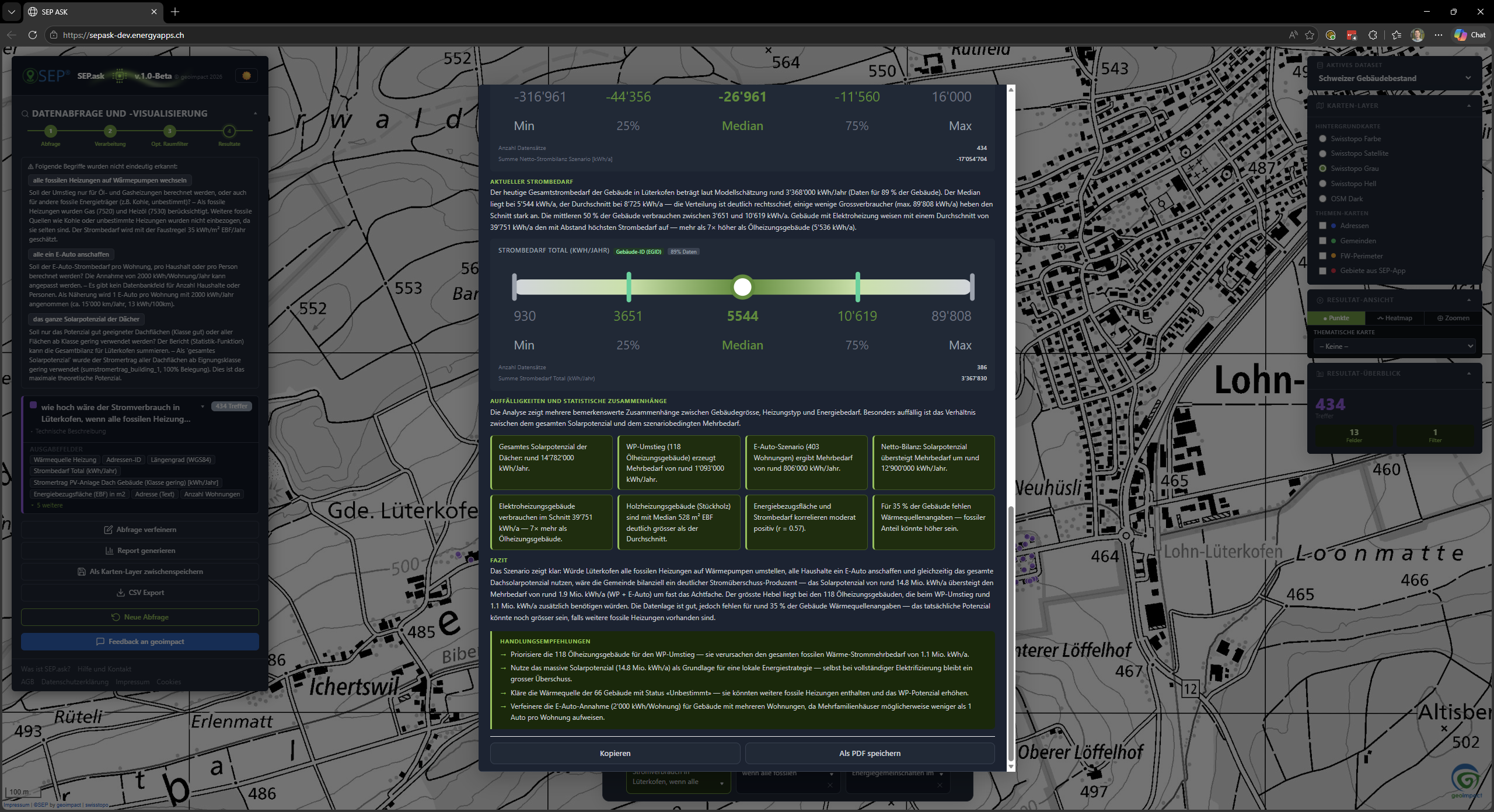Switch result view to Heatmap
The height and width of the screenshot is (812, 1494).
(1395, 318)
